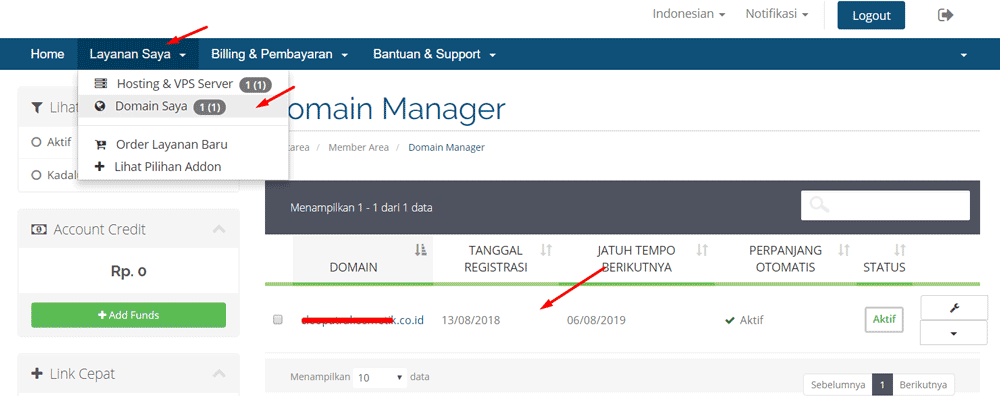The height and width of the screenshot is (396, 1000).
Task: Go to the Home menu item
Action: click(47, 54)
